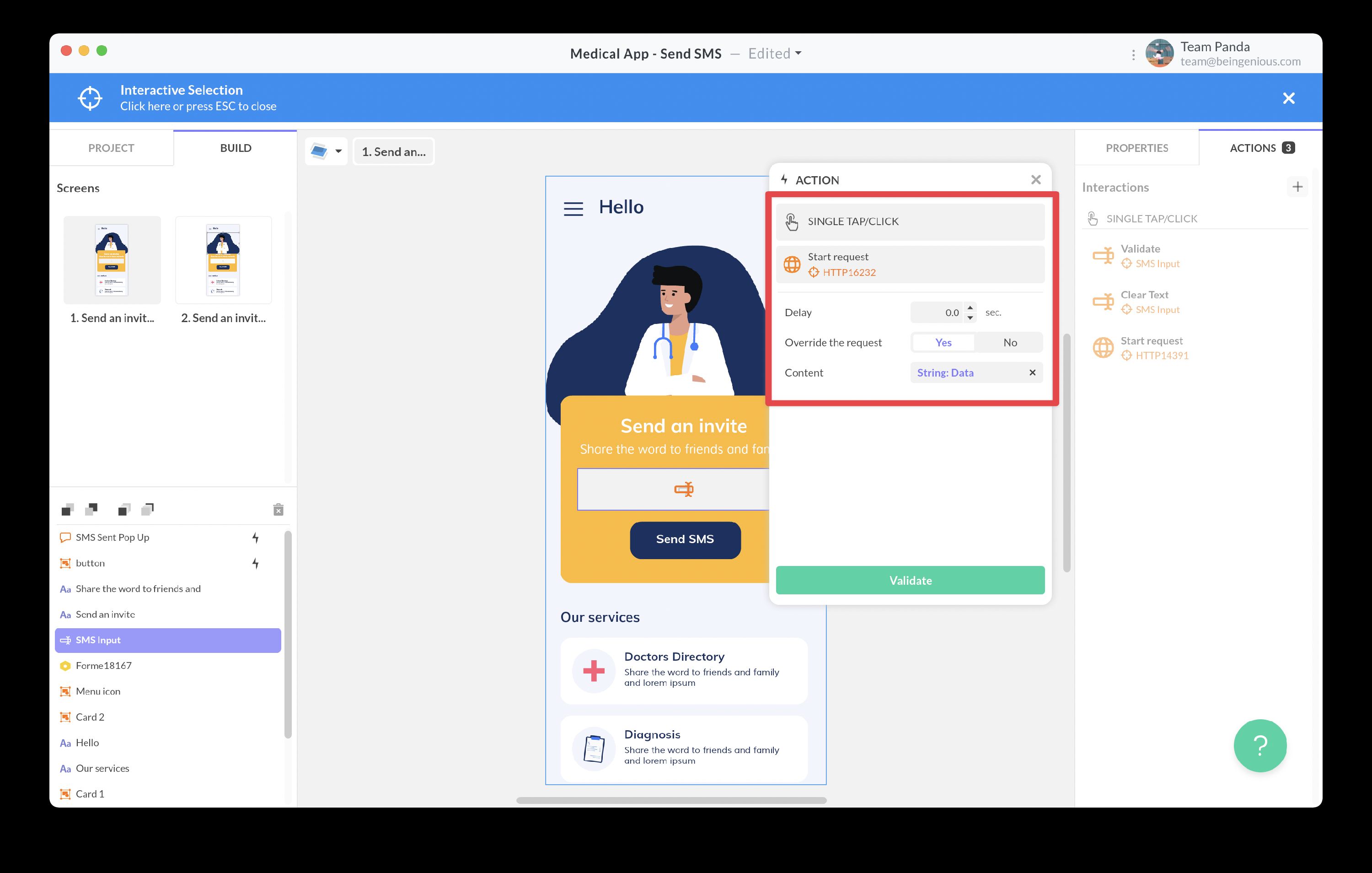Open the Edited dropdown in the title bar
This screenshot has width=1372, height=873.
coord(773,53)
